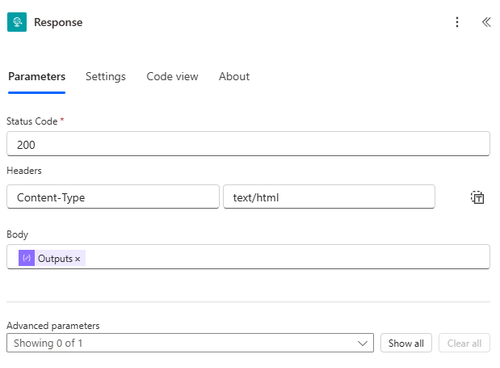Click the Advanced parameters label
This screenshot has height=368, width=500.
coord(53,325)
